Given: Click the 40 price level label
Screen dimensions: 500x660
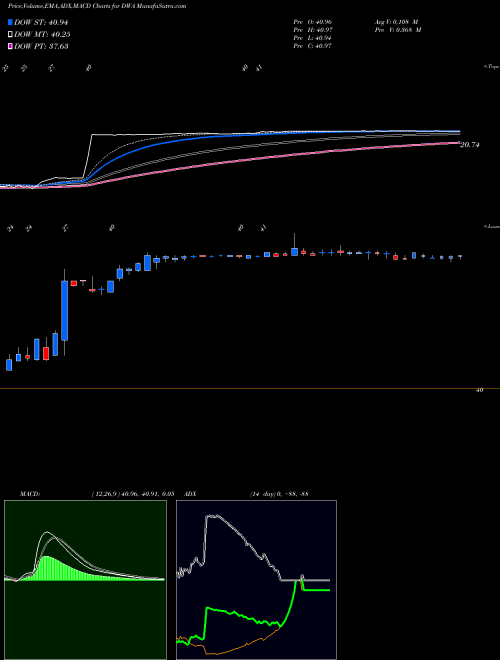Looking at the screenshot, I should click(x=479, y=390).
